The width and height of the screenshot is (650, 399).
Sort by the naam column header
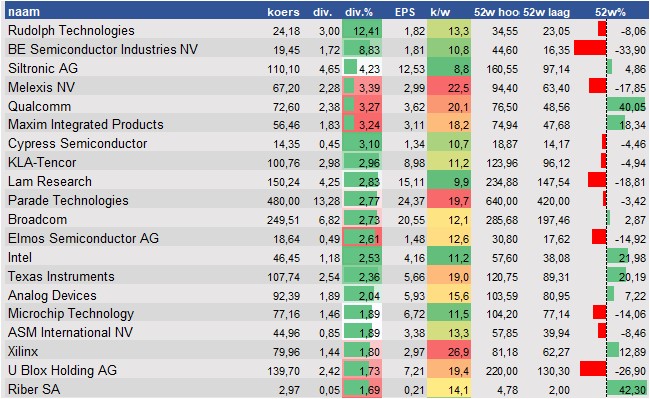tap(24, 12)
